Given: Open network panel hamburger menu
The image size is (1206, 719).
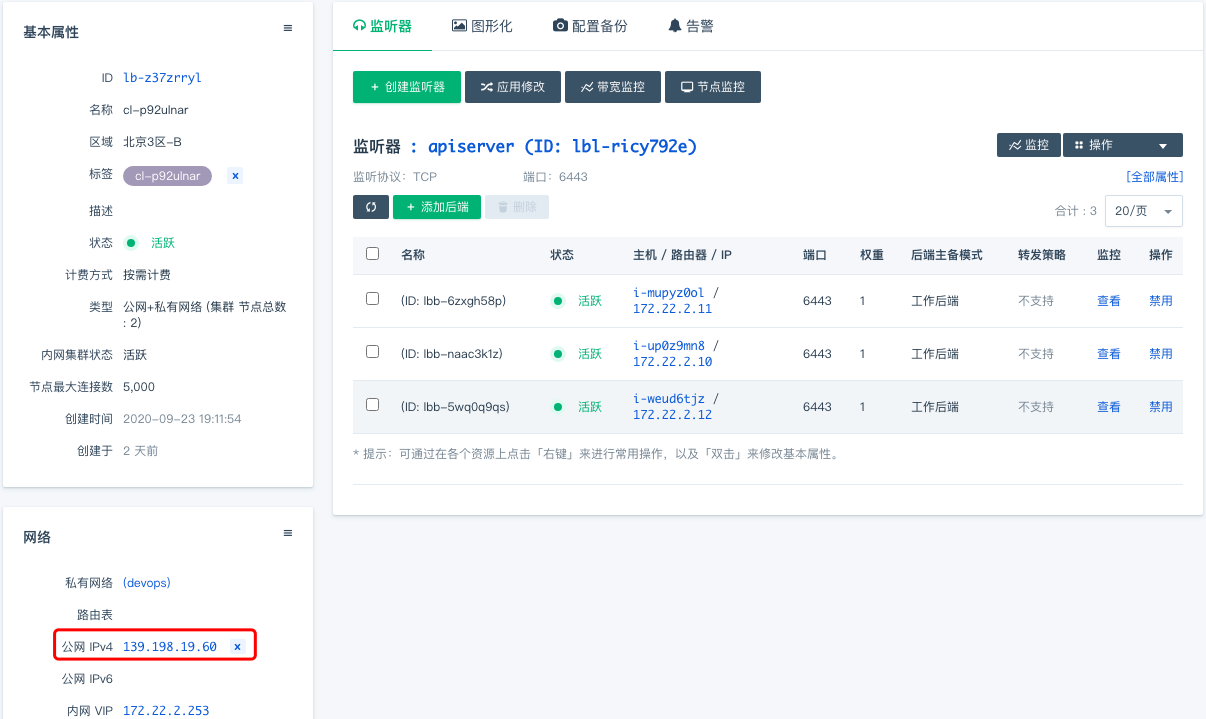Looking at the screenshot, I should click(288, 534).
